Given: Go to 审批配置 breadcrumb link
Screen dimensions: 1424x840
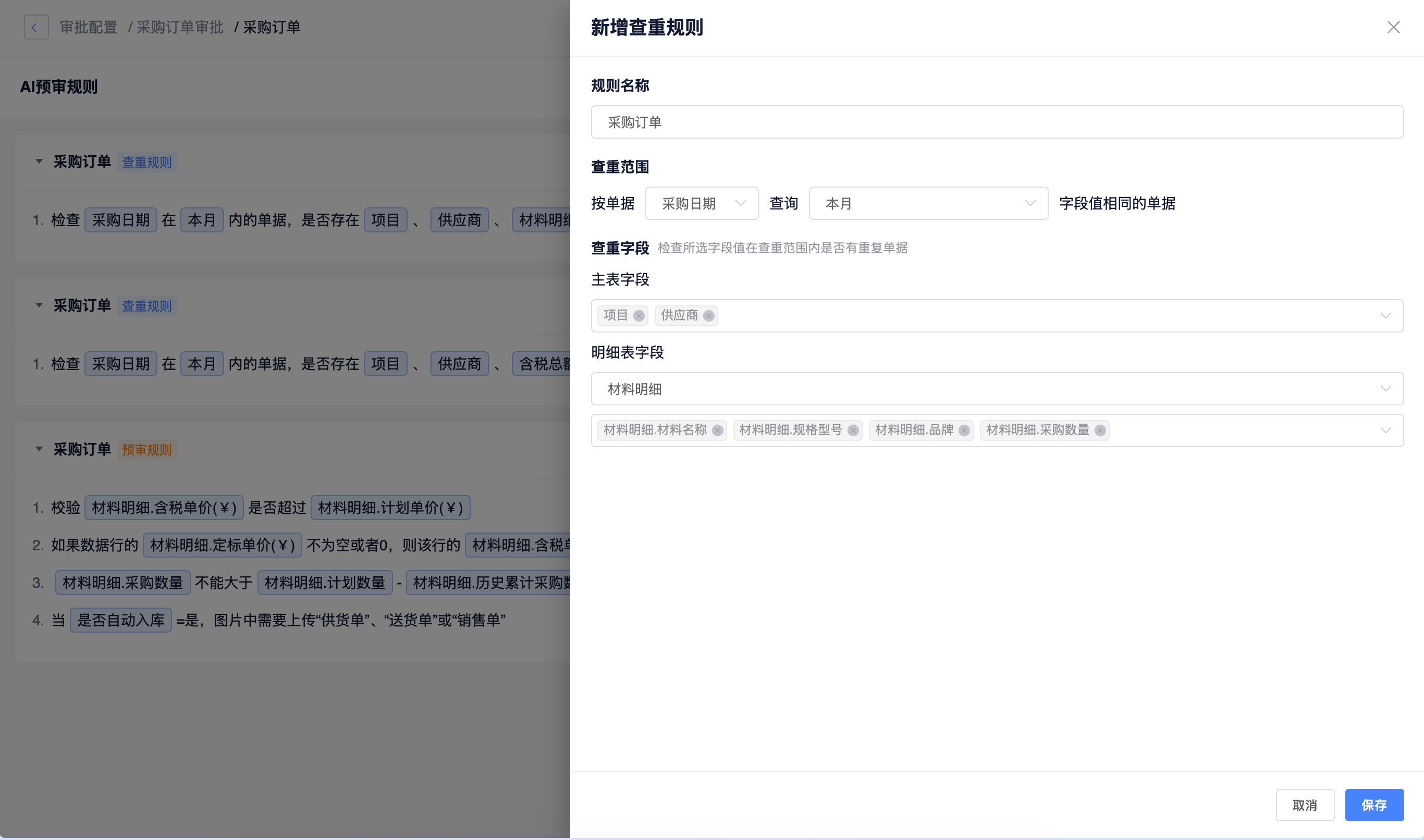Looking at the screenshot, I should pos(89,27).
